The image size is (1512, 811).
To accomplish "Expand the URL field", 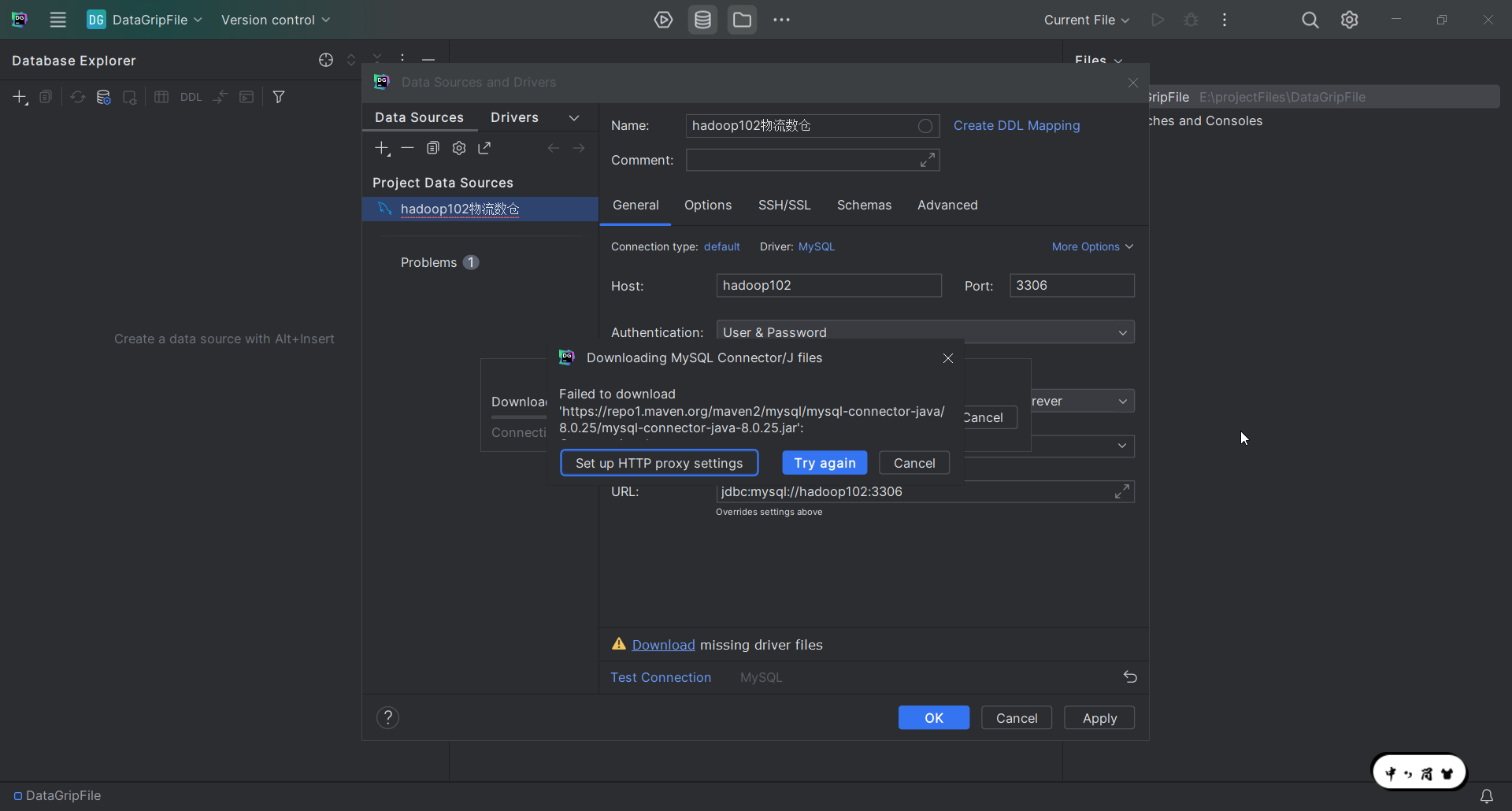I will [x=1122, y=491].
